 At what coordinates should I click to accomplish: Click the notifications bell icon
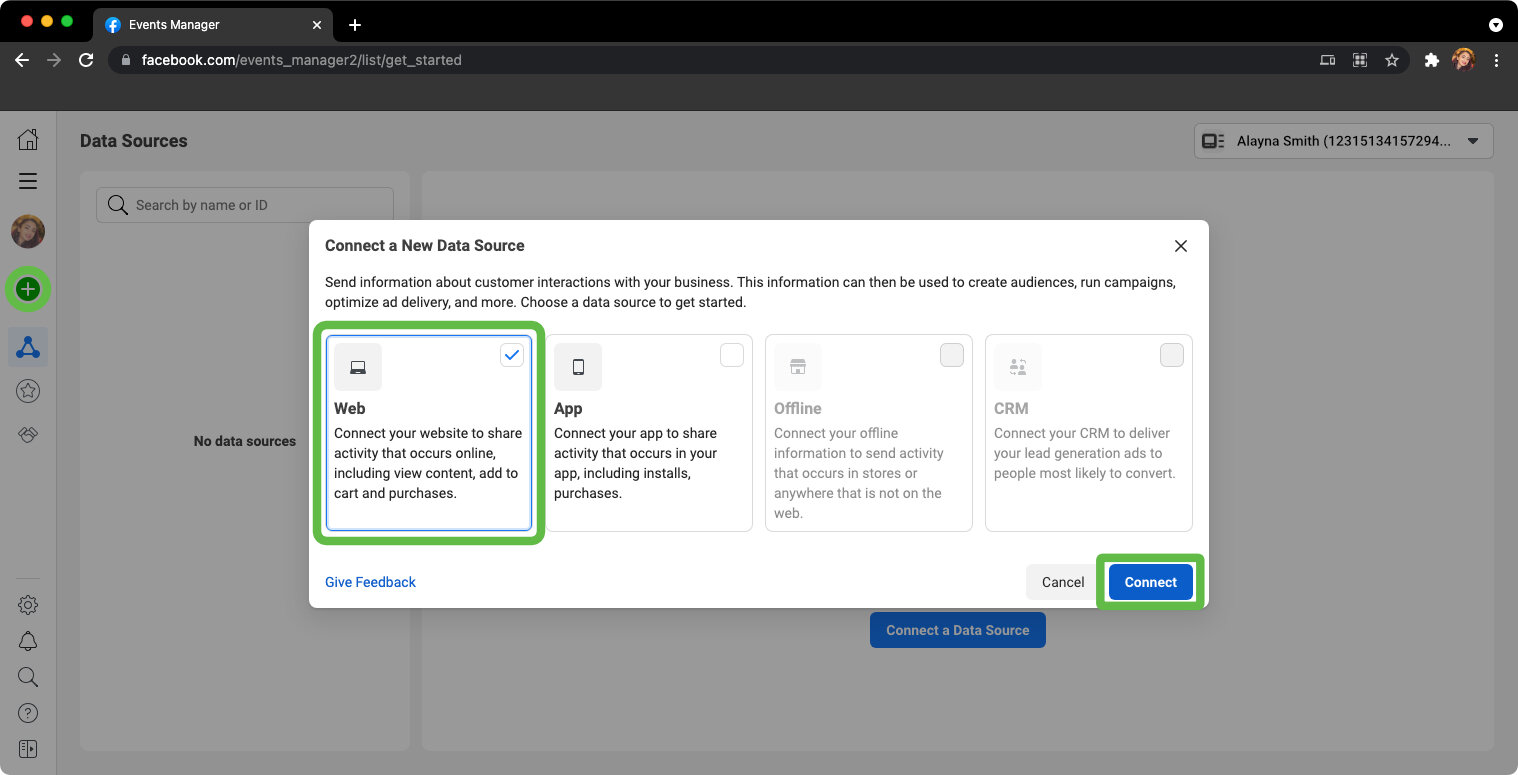(x=28, y=641)
